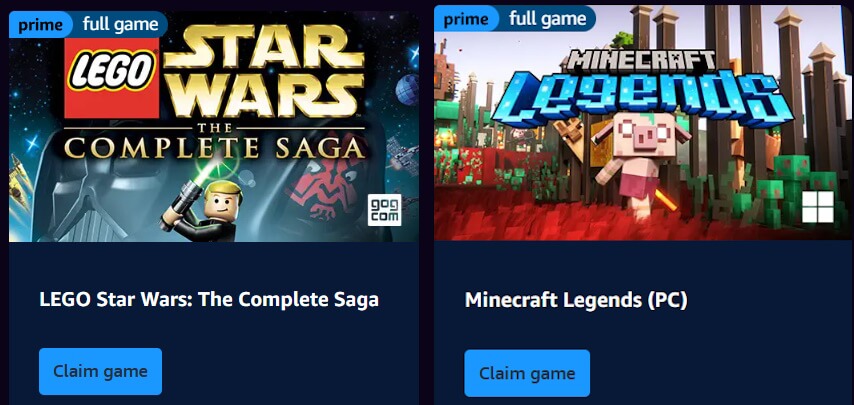Click the gold STAR WARS lettering
This screenshot has height=405, width=854.
click(264, 72)
